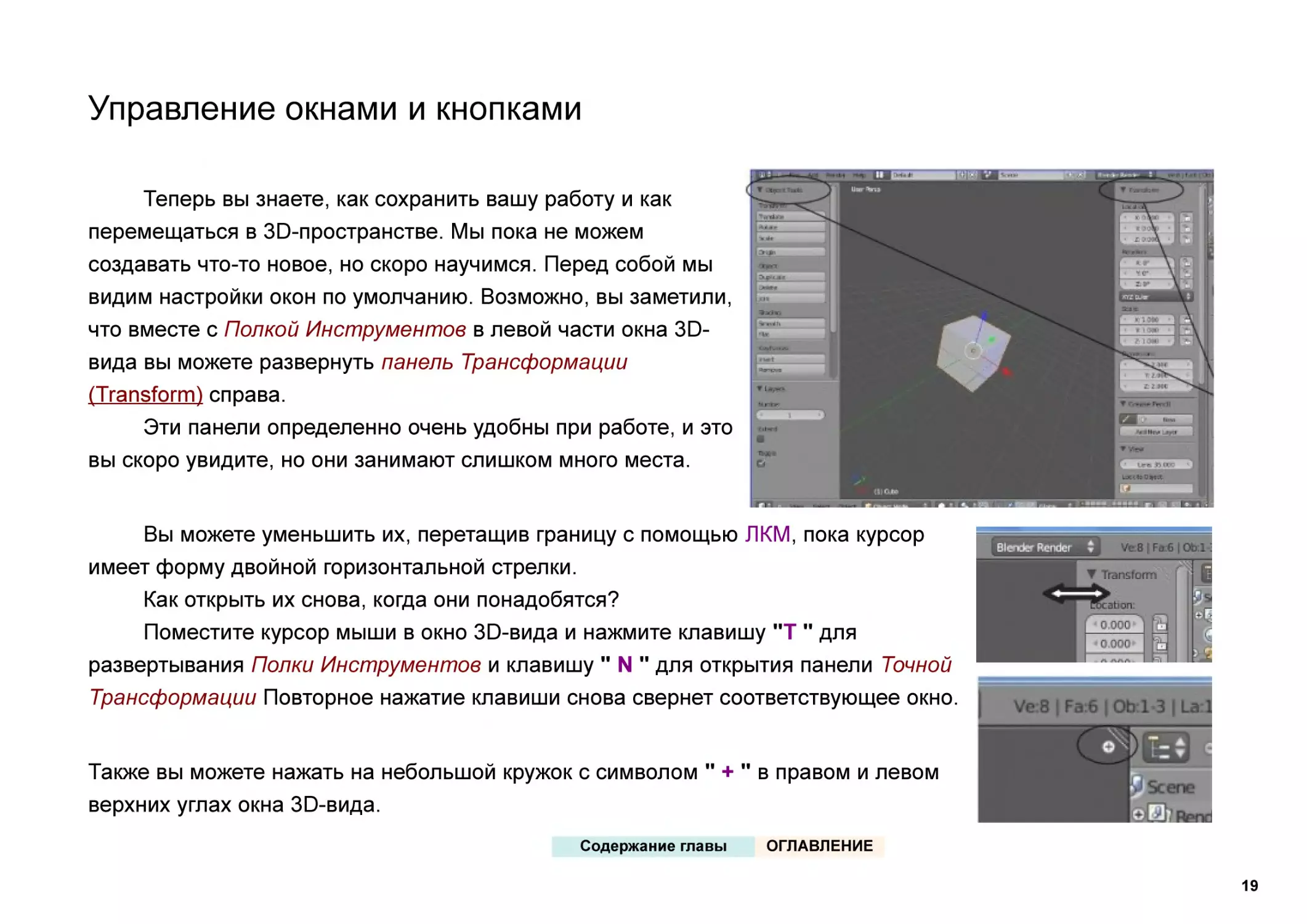Viewport: 1307px width, 924px height.
Task: Toggle the lock beside Rotation Z
Action: (x=1186, y=283)
